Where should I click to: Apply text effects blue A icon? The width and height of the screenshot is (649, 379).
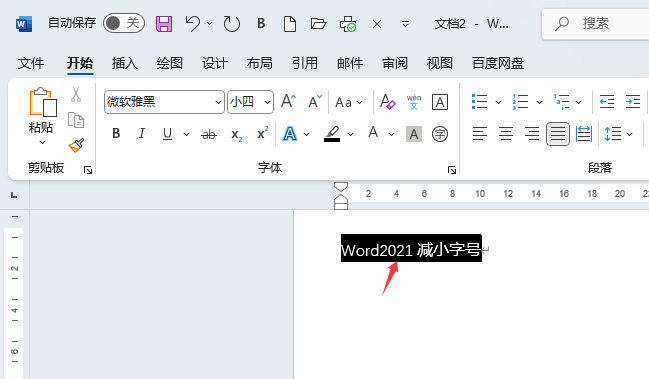pyautogui.click(x=290, y=134)
